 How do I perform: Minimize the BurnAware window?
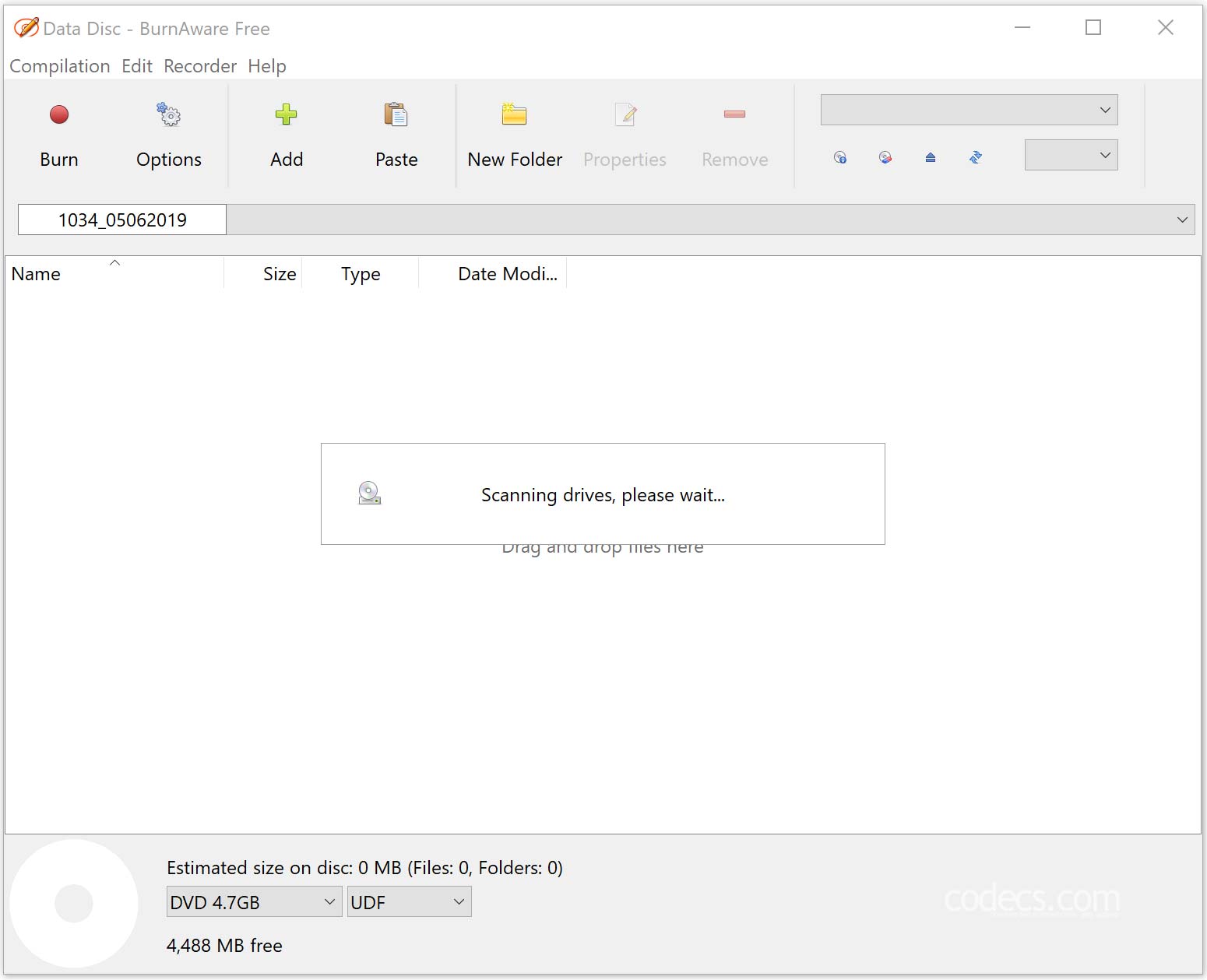(1022, 27)
